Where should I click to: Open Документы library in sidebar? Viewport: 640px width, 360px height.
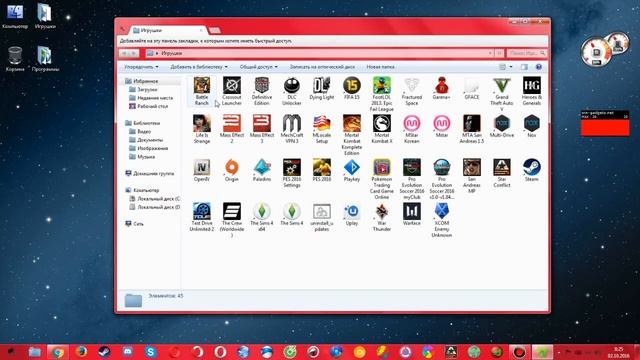click(x=145, y=140)
